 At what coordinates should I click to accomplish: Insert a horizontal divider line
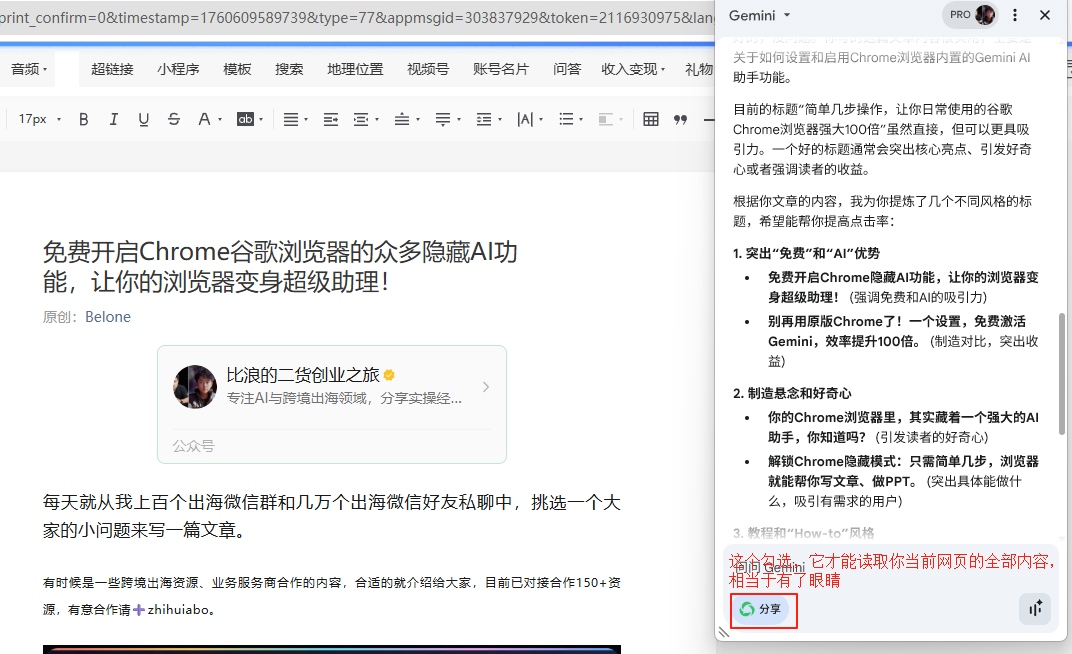coord(709,120)
